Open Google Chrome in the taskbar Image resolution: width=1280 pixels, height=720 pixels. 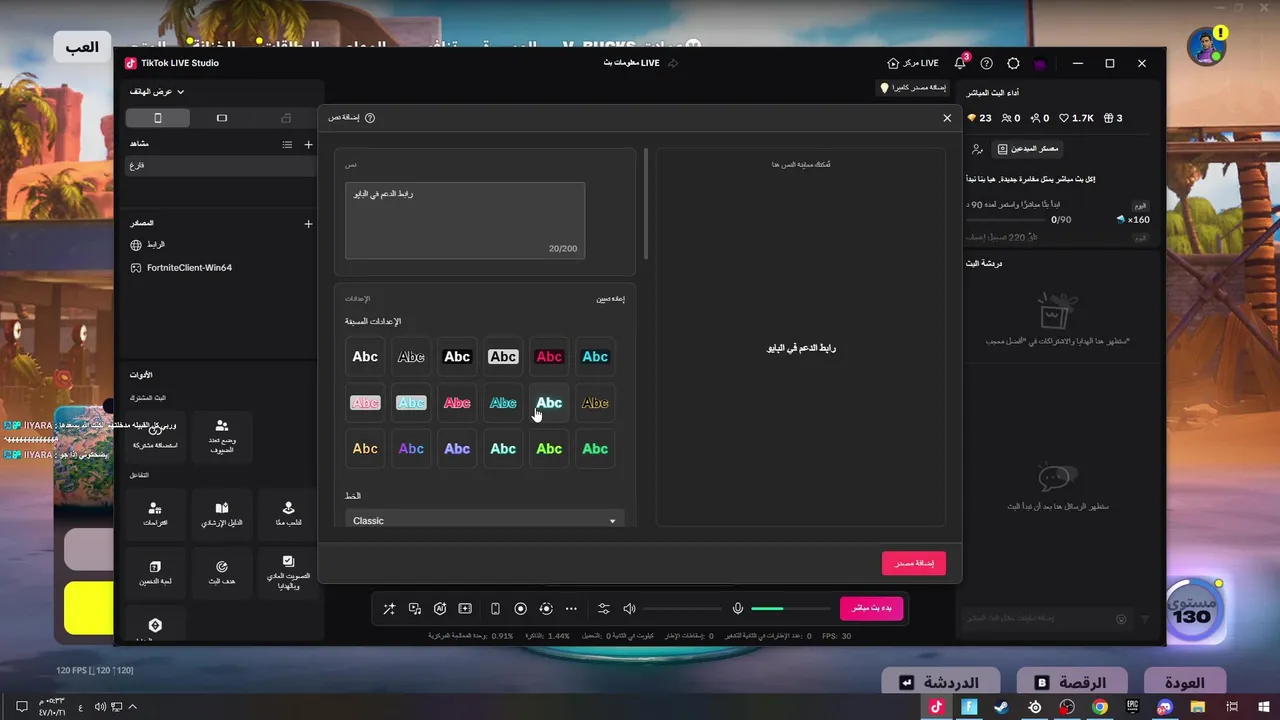pos(1100,707)
